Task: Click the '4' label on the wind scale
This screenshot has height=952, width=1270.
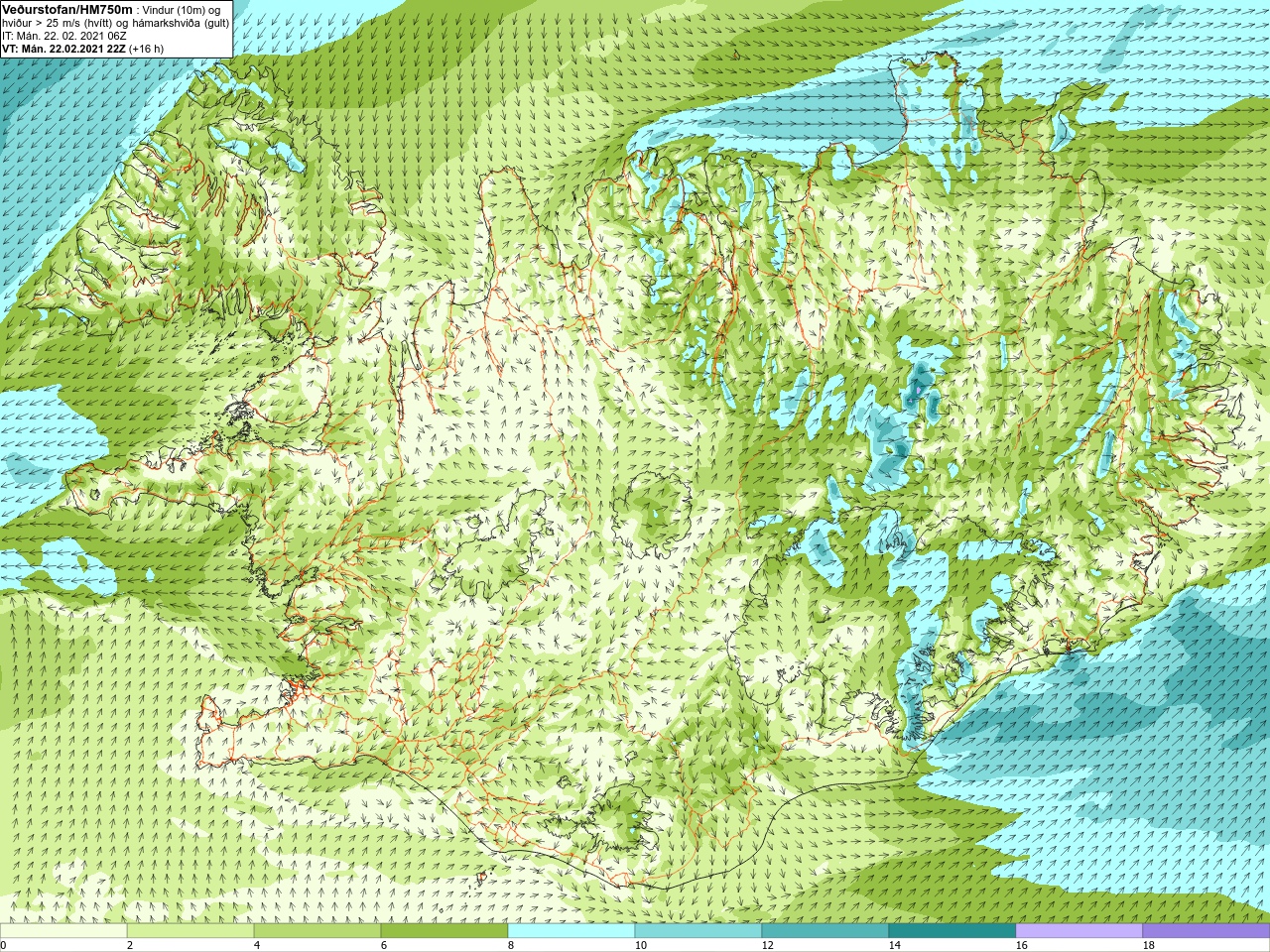Action: coord(257,945)
